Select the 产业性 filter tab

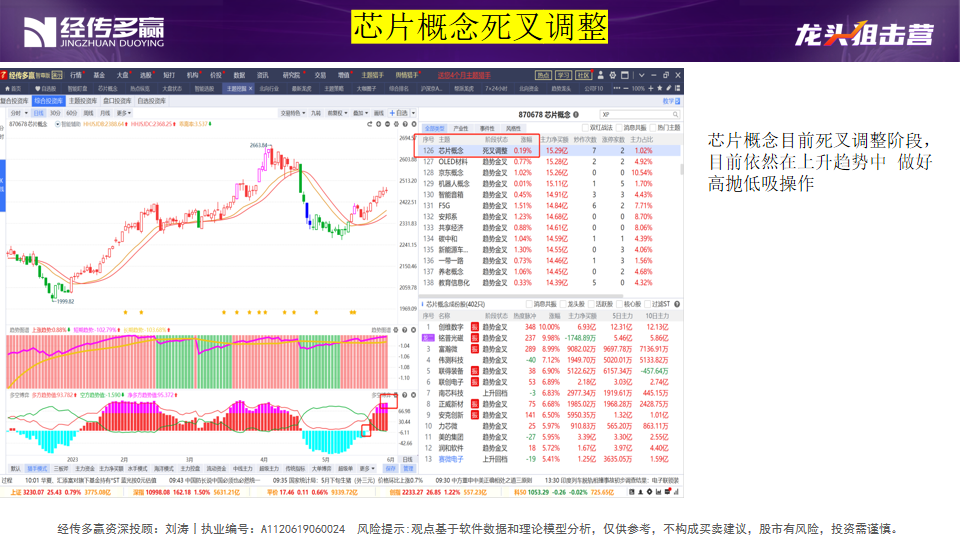click(460, 129)
